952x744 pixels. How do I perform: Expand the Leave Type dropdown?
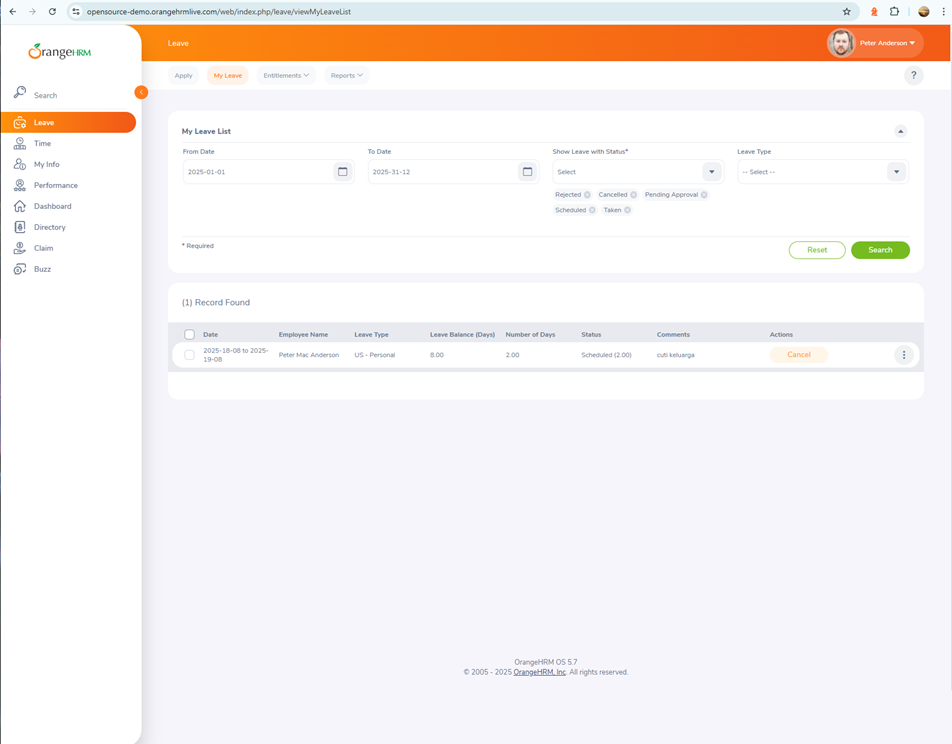click(x=896, y=172)
